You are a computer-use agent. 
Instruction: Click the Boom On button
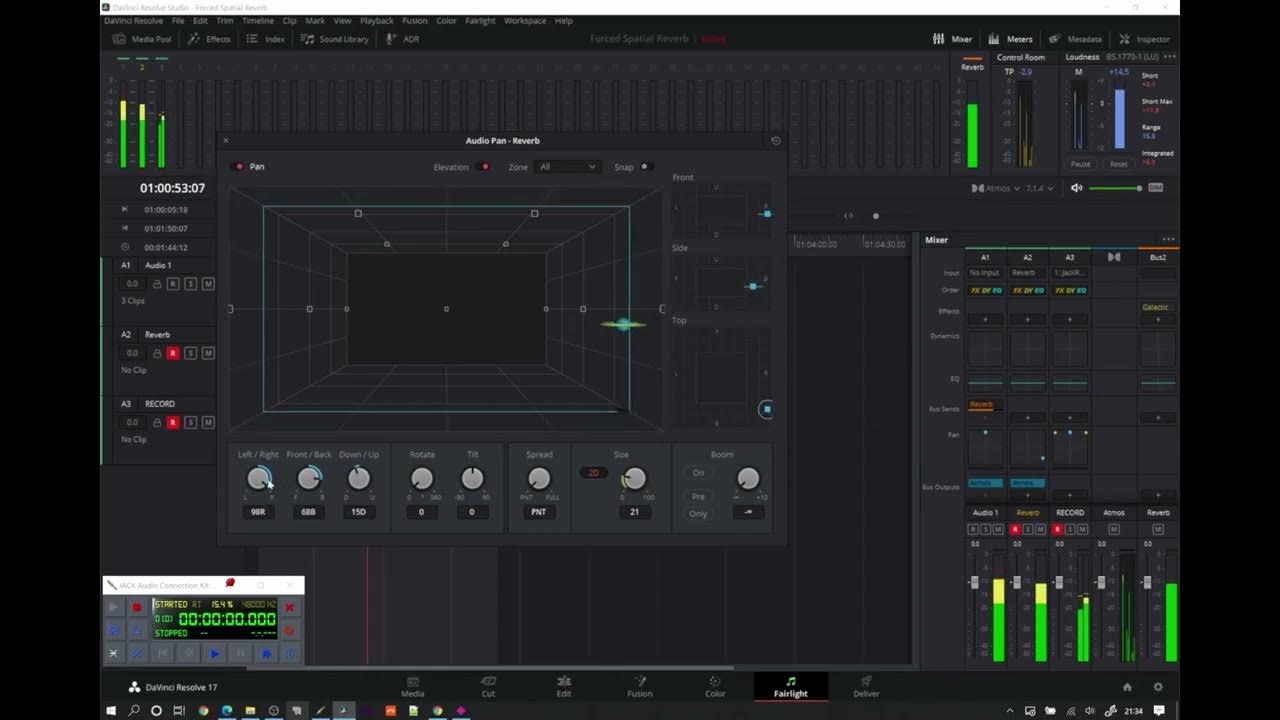coord(698,473)
